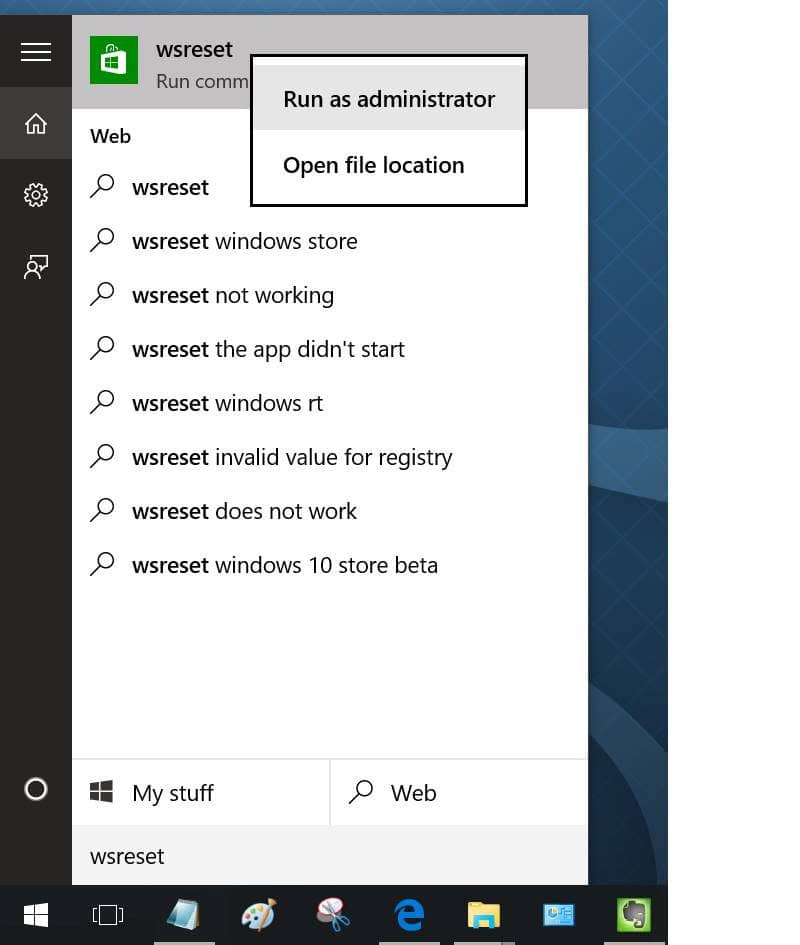Open Evernote from the taskbar
Image resolution: width=800 pixels, height=945 pixels.
633,914
